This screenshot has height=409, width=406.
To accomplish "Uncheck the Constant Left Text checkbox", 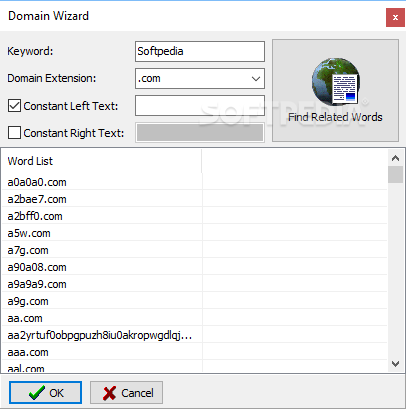I will pos(14,106).
